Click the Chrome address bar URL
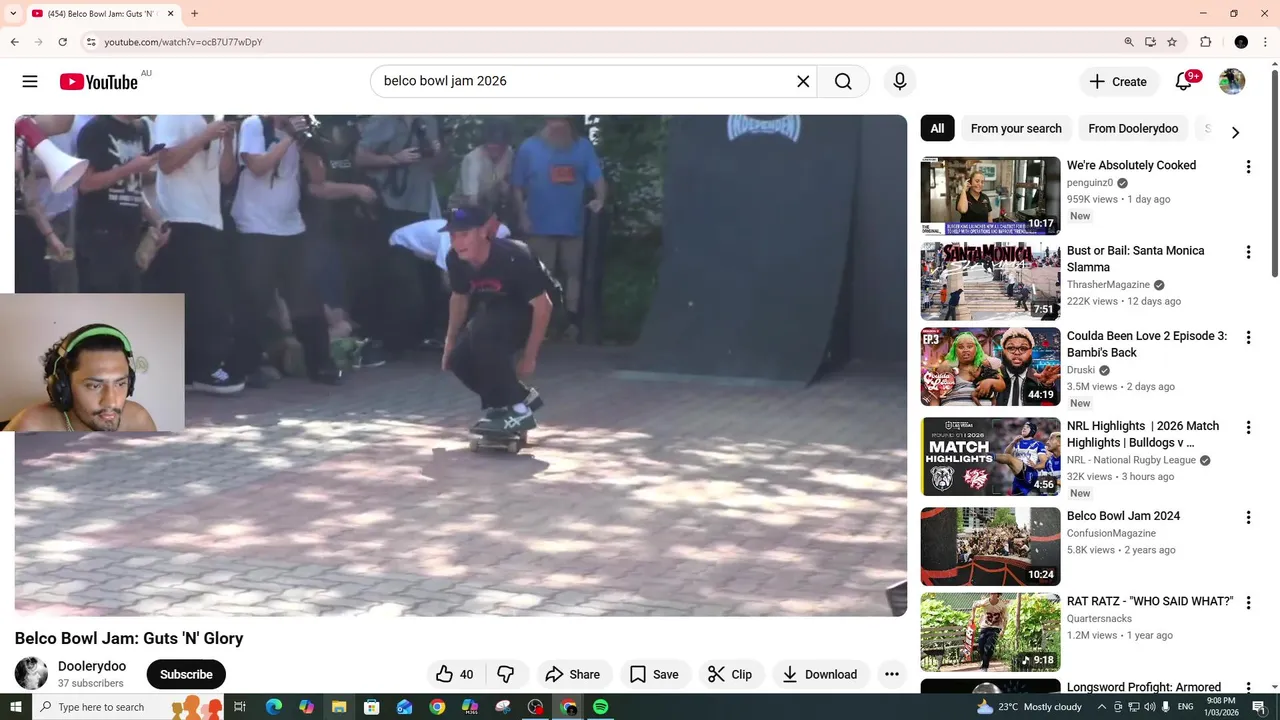Screen dimensions: 1280x720 [x=183, y=42]
